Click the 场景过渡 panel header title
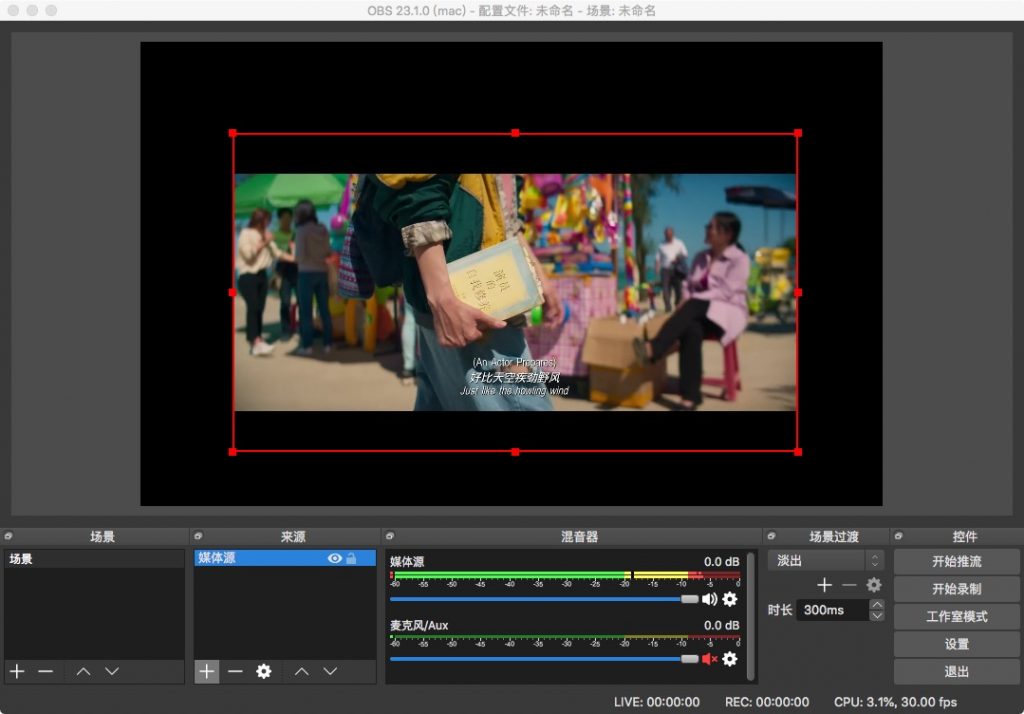 click(x=834, y=536)
